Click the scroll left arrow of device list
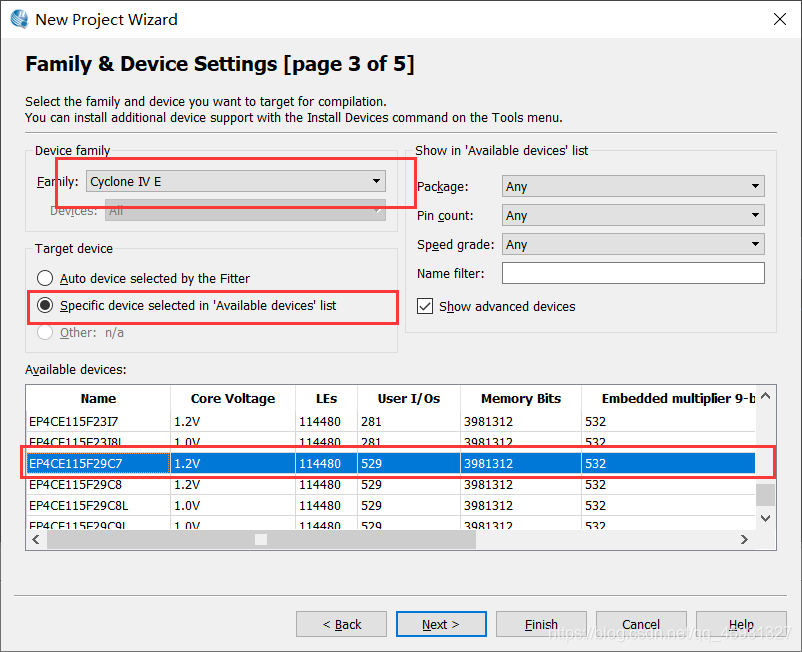 (x=36, y=539)
